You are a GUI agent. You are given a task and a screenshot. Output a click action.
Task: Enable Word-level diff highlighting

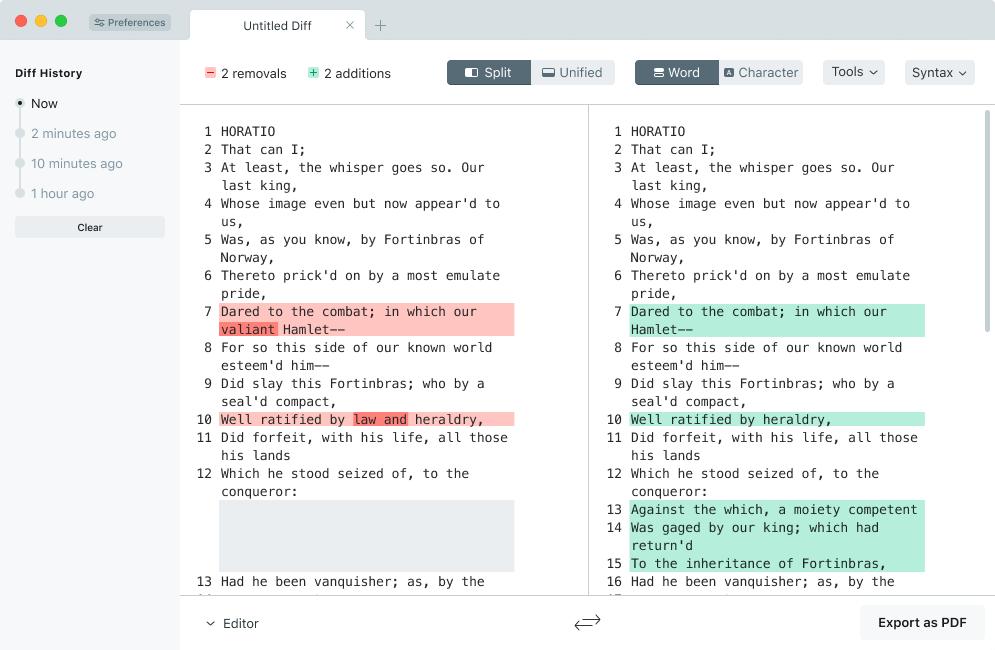(676, 73)
